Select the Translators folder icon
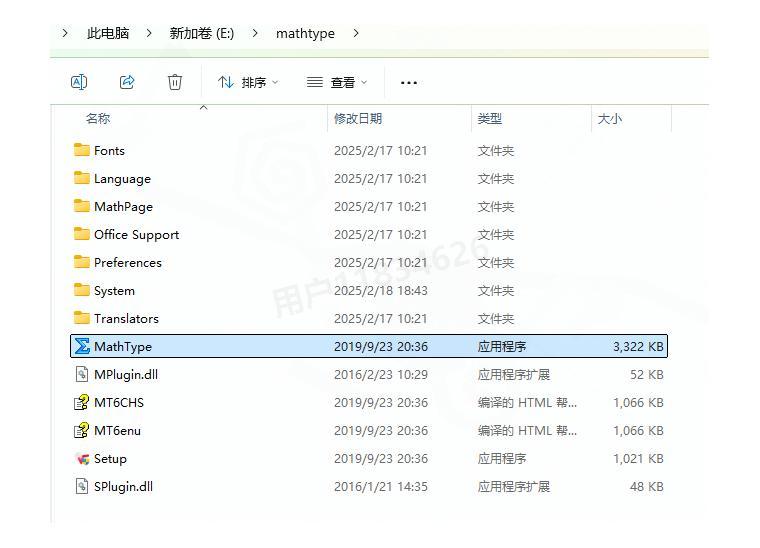This screenshot has height=548, width=760. coord(81,318)
